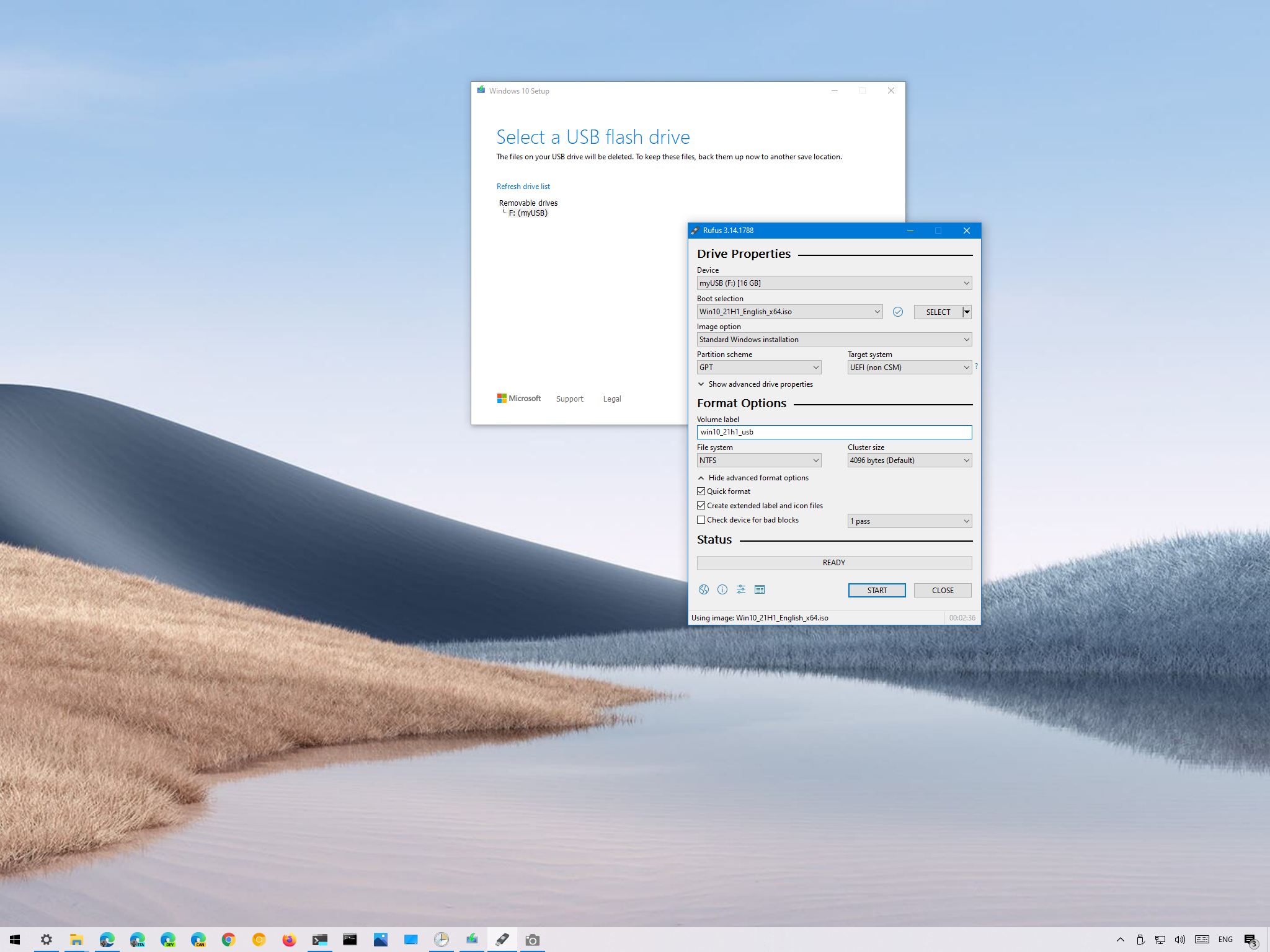The image size is (1270, 952).
Task: Click the dropdown arrow next to SELECT
Action: coord(966,311)
